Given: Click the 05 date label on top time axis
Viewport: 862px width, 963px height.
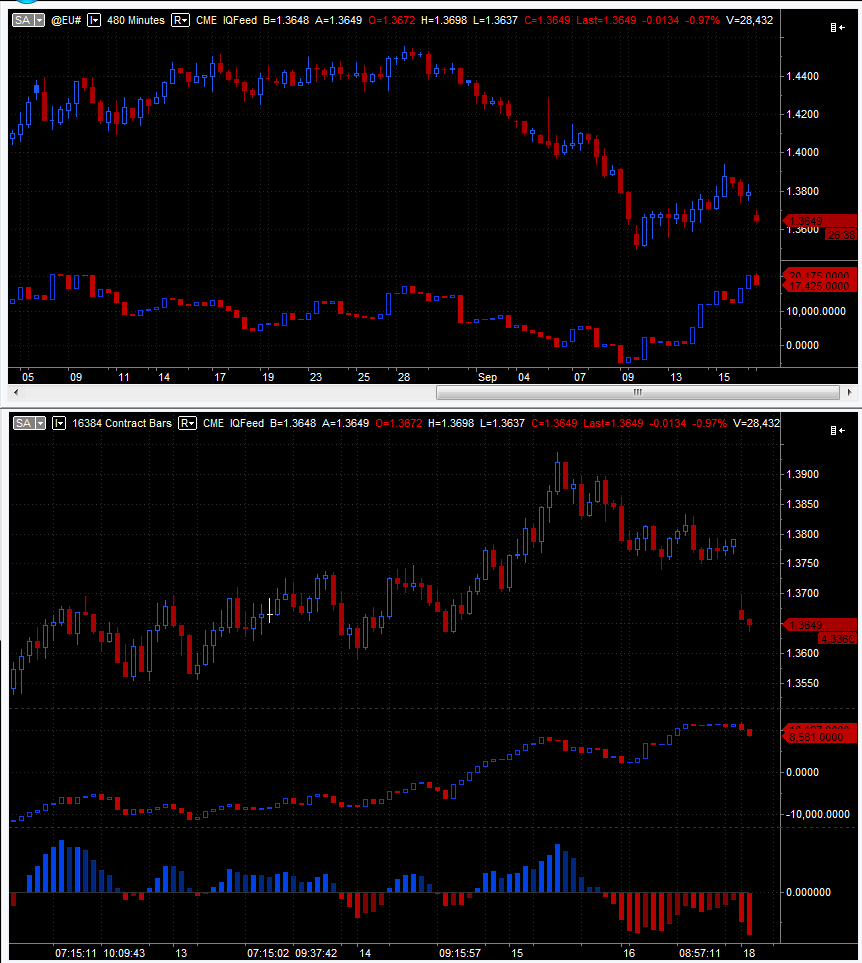Looking at the screenshot, I should (28, 377).
